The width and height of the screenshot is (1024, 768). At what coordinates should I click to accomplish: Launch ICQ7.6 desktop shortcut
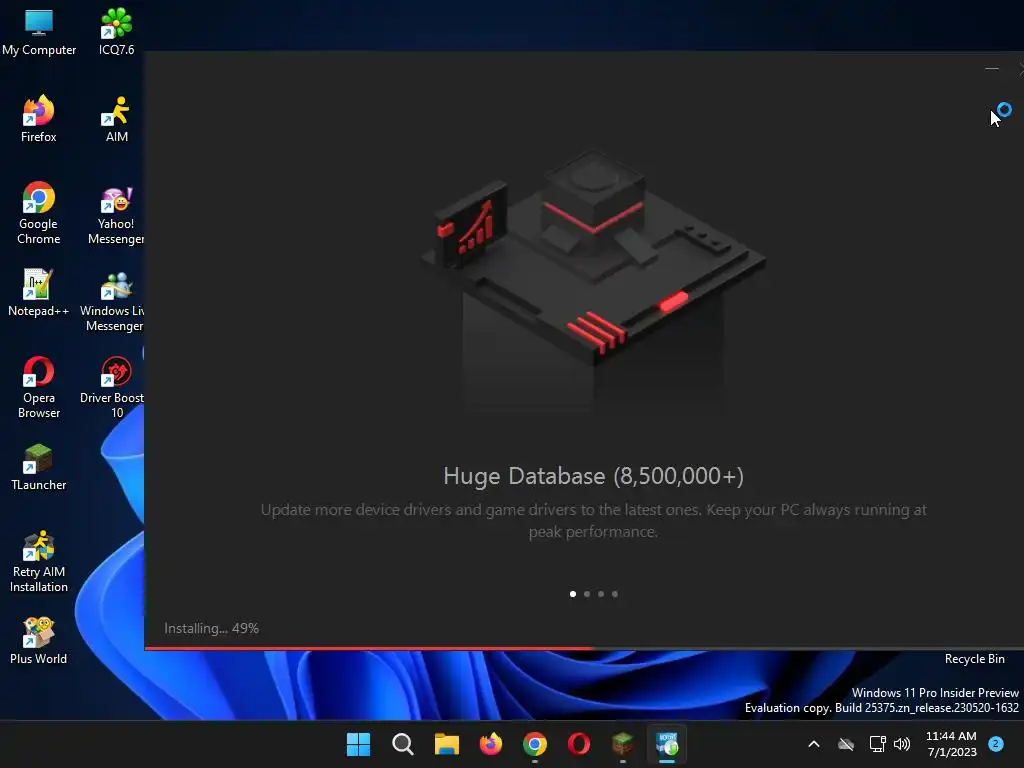(116, 32)
